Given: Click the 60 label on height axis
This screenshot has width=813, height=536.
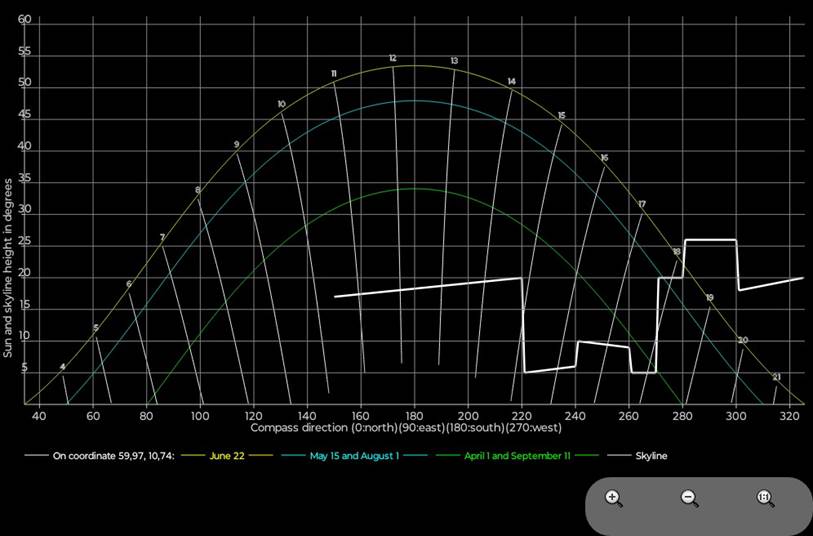Looking at the screenshot, I should [24, 20].
